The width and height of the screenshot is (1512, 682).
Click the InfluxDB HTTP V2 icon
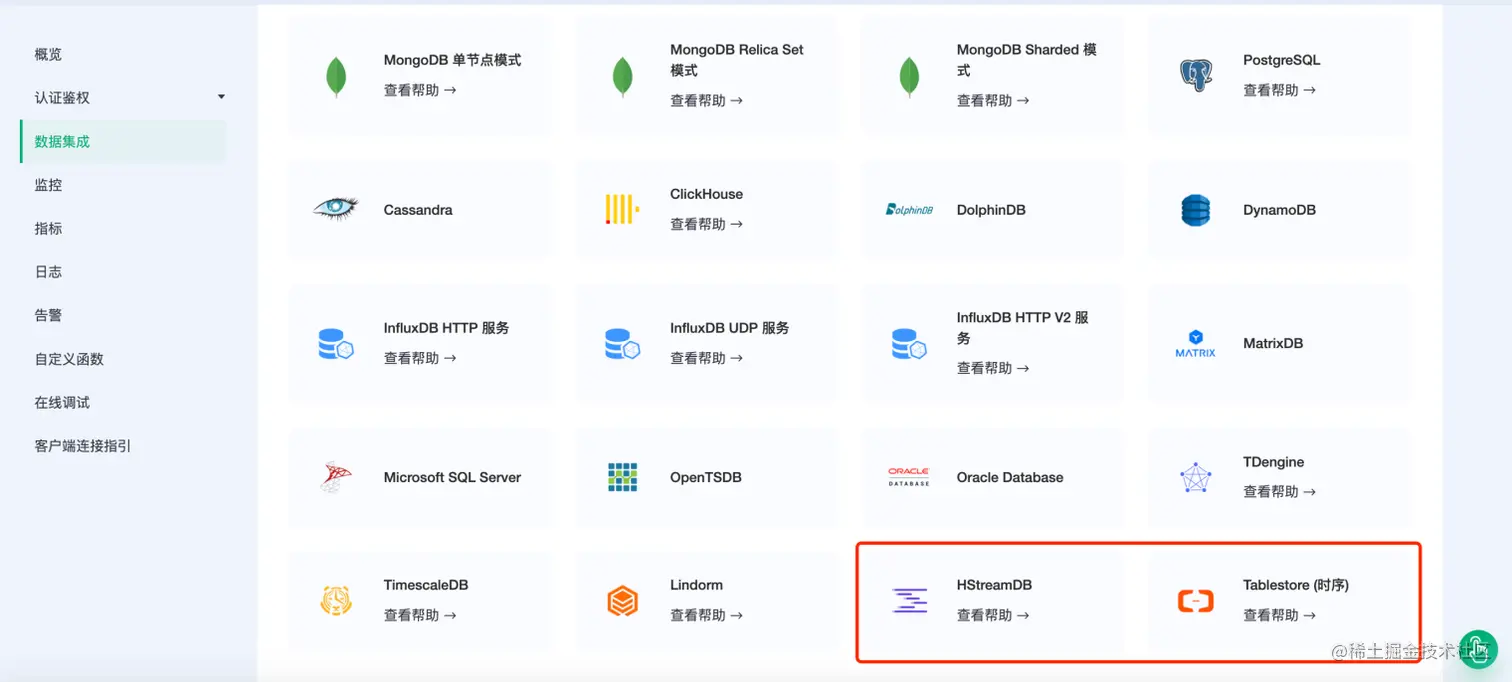click(x=909, y=344)
